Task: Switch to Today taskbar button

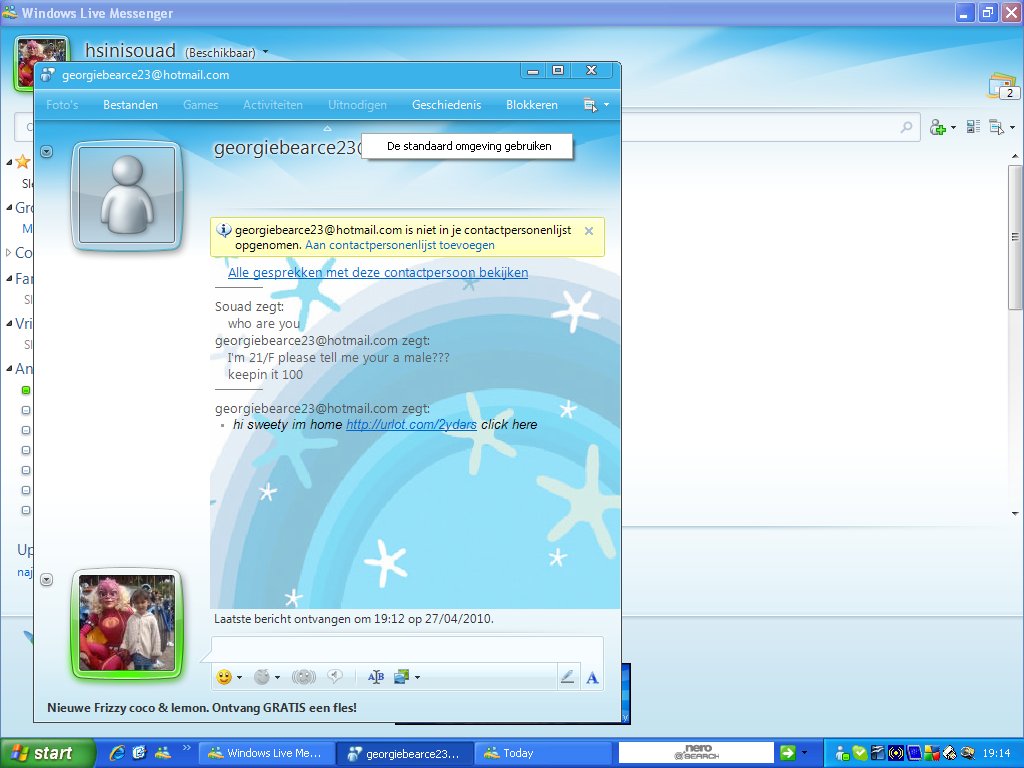Action: click(544, 753)
